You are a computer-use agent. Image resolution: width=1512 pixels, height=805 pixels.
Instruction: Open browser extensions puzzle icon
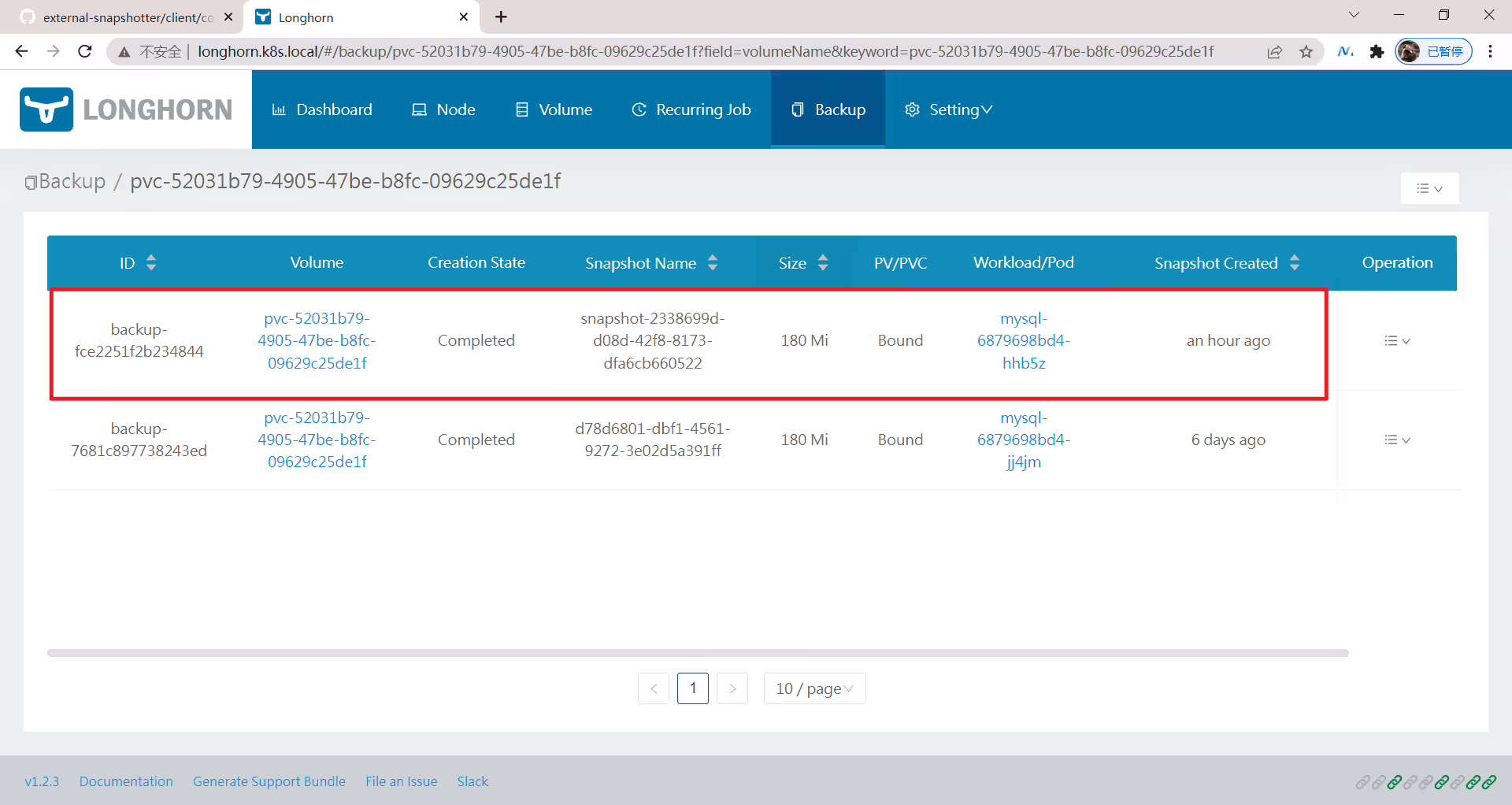1377,52
